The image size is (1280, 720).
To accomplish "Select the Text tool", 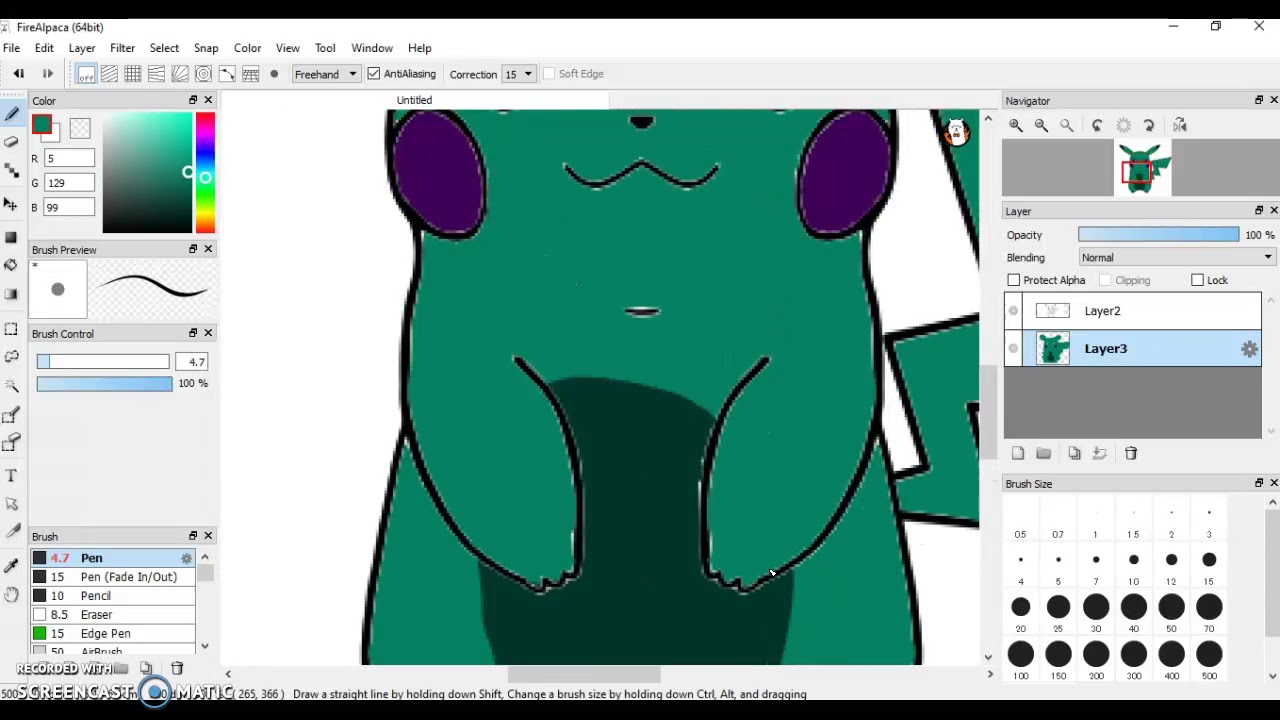I will click(11, 476).
